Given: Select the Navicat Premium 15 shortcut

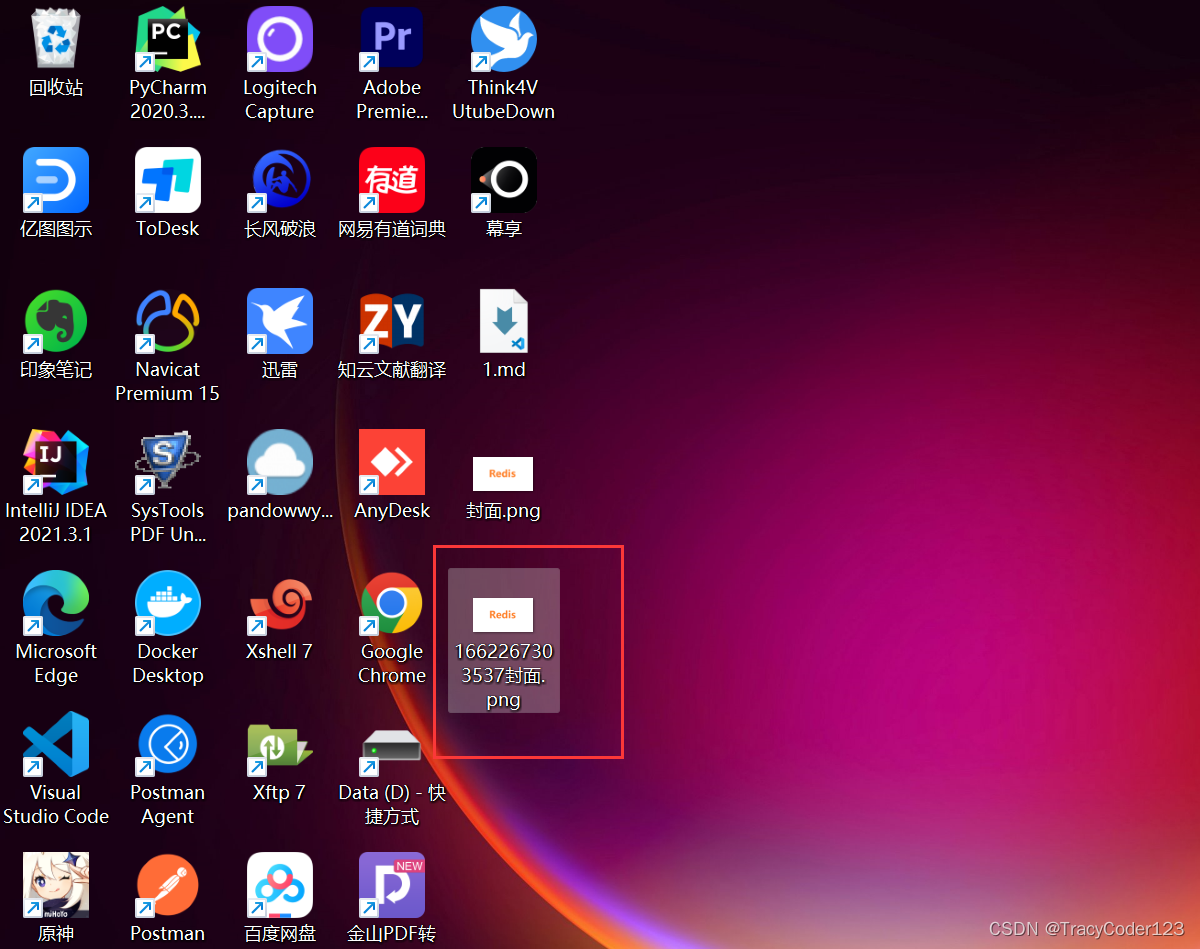Looking at the screenshot, I should (168, 322).
